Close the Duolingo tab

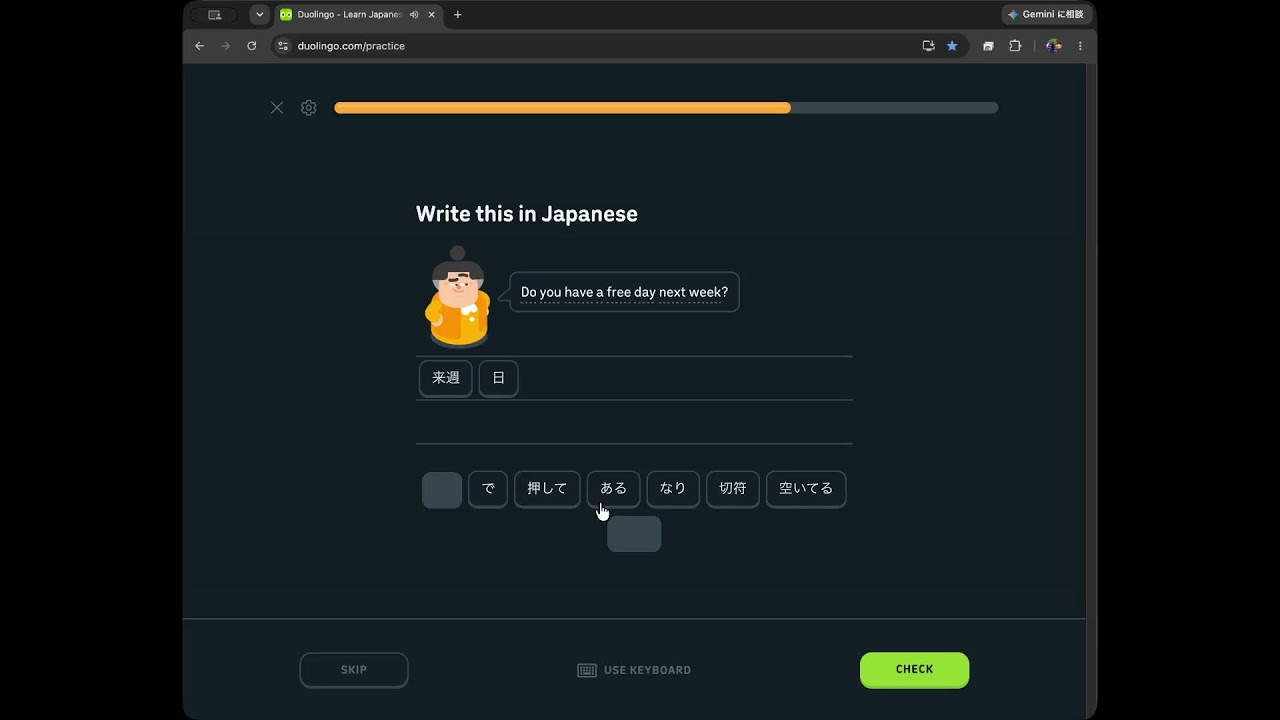(x=432, y=15)
